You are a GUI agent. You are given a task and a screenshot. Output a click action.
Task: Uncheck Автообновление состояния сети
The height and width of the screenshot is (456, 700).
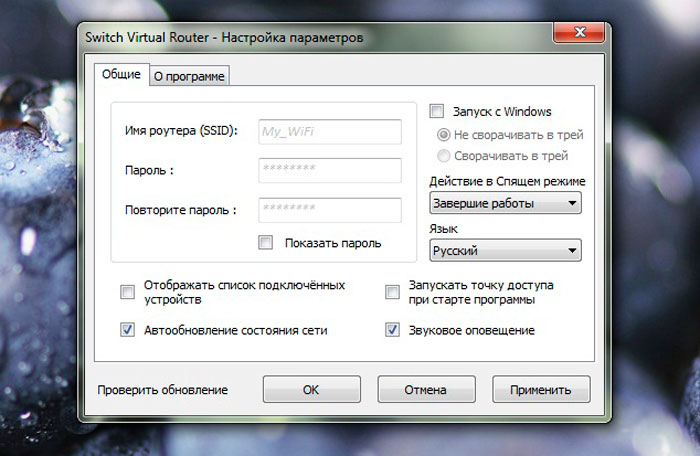coord(128,330)
